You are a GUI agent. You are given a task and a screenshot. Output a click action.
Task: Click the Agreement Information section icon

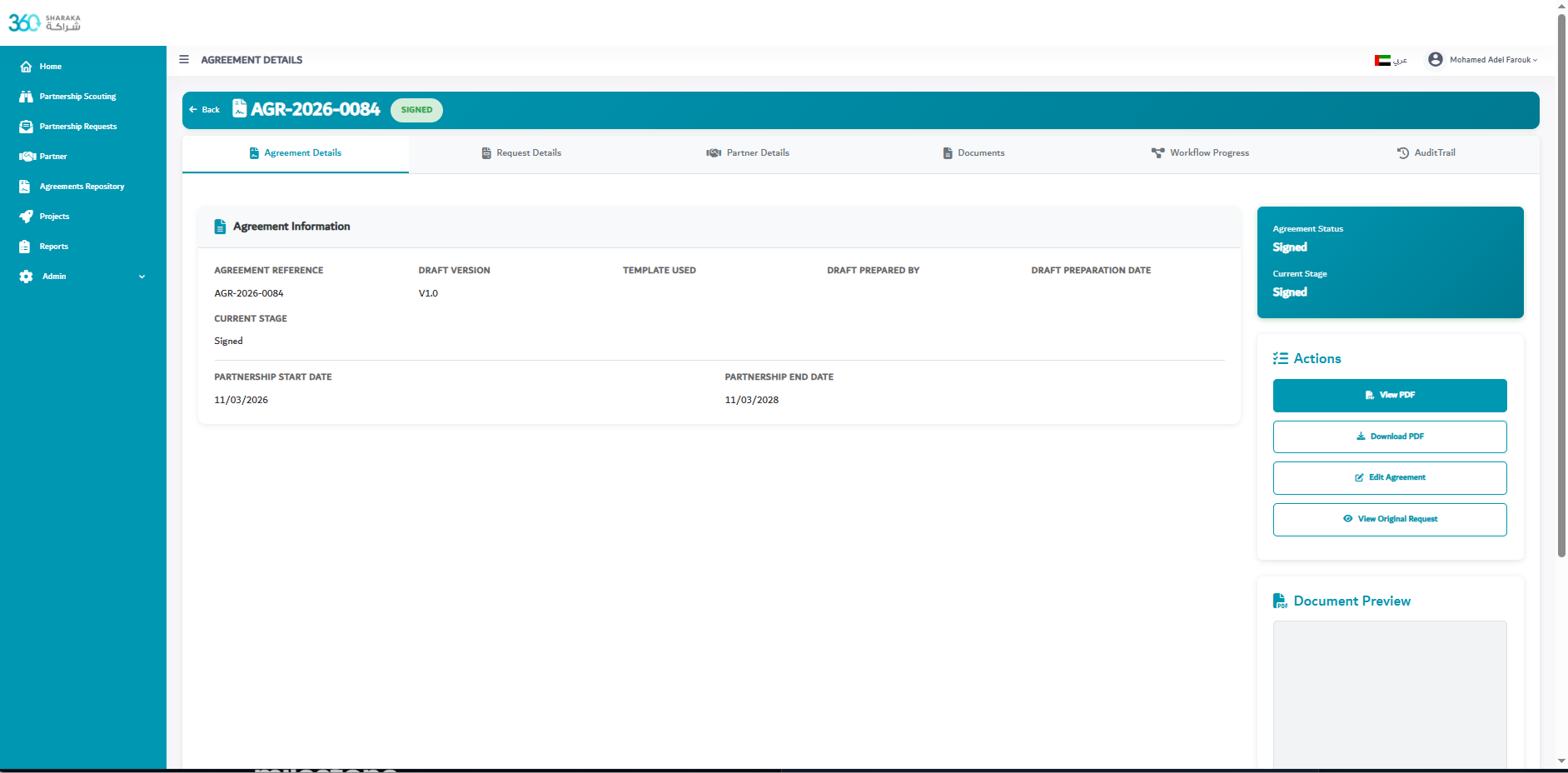220,227
